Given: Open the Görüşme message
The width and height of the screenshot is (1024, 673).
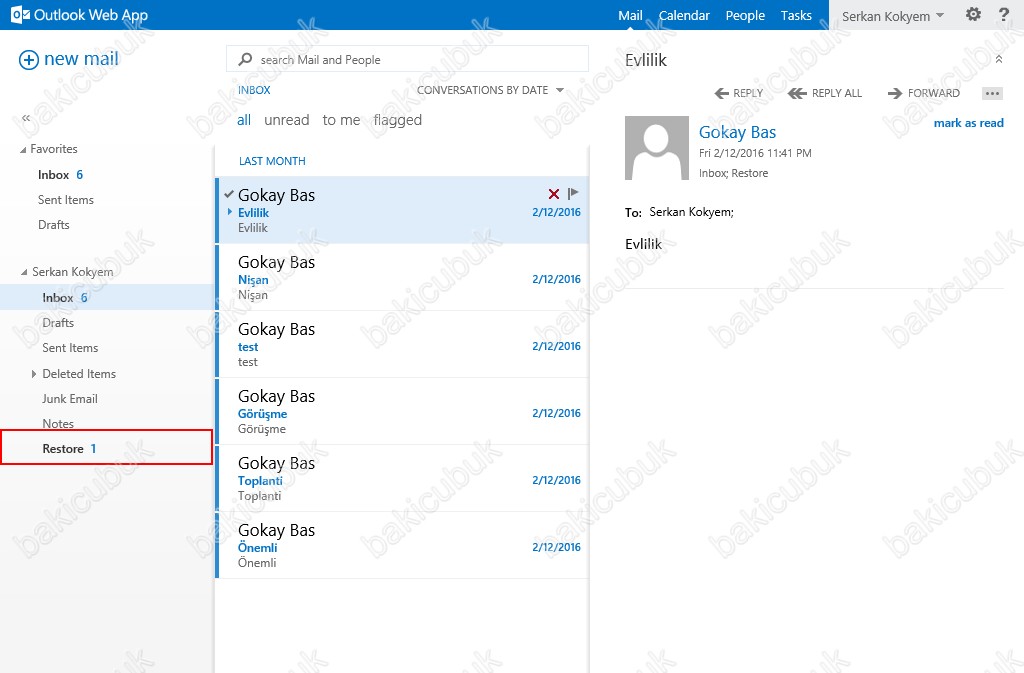Looking at the screenshot, I should point(402,413).
